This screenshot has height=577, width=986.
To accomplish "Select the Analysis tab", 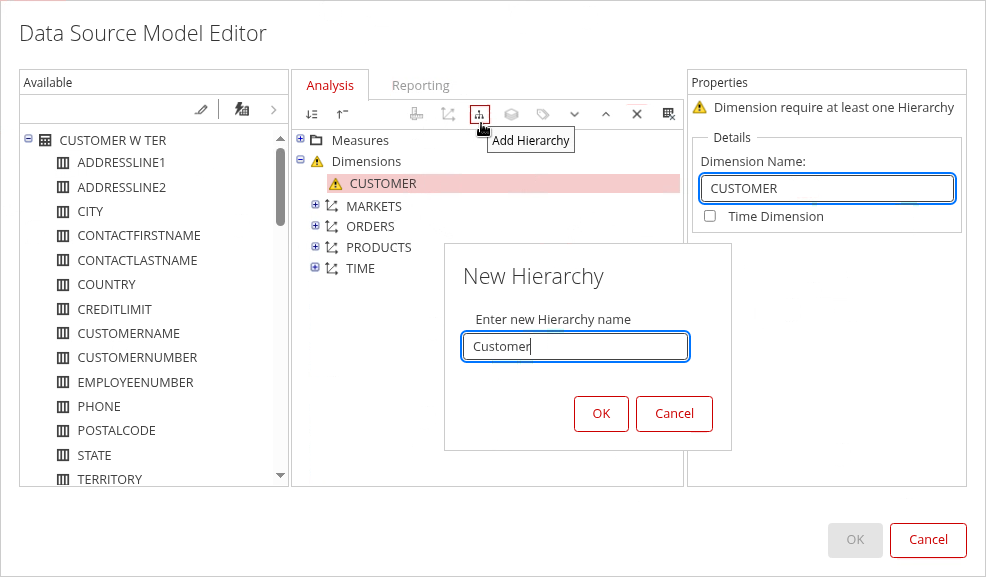I will 330,86.
